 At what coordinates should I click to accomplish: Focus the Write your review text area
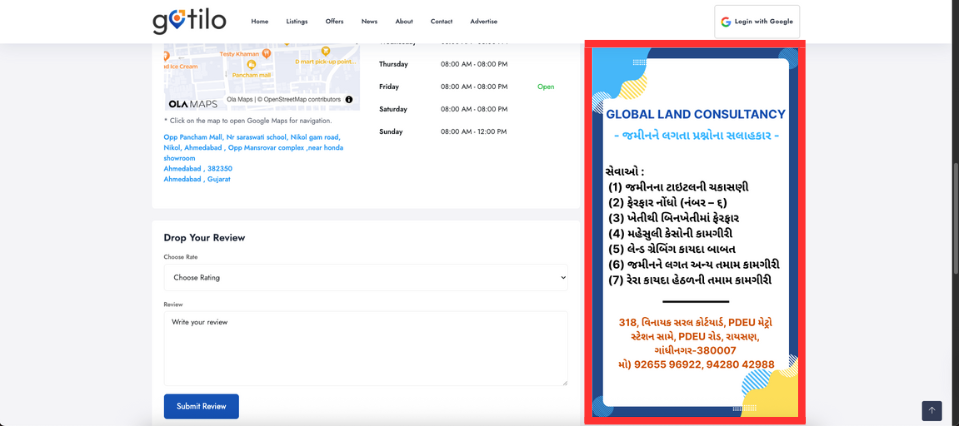click(366, 348)
